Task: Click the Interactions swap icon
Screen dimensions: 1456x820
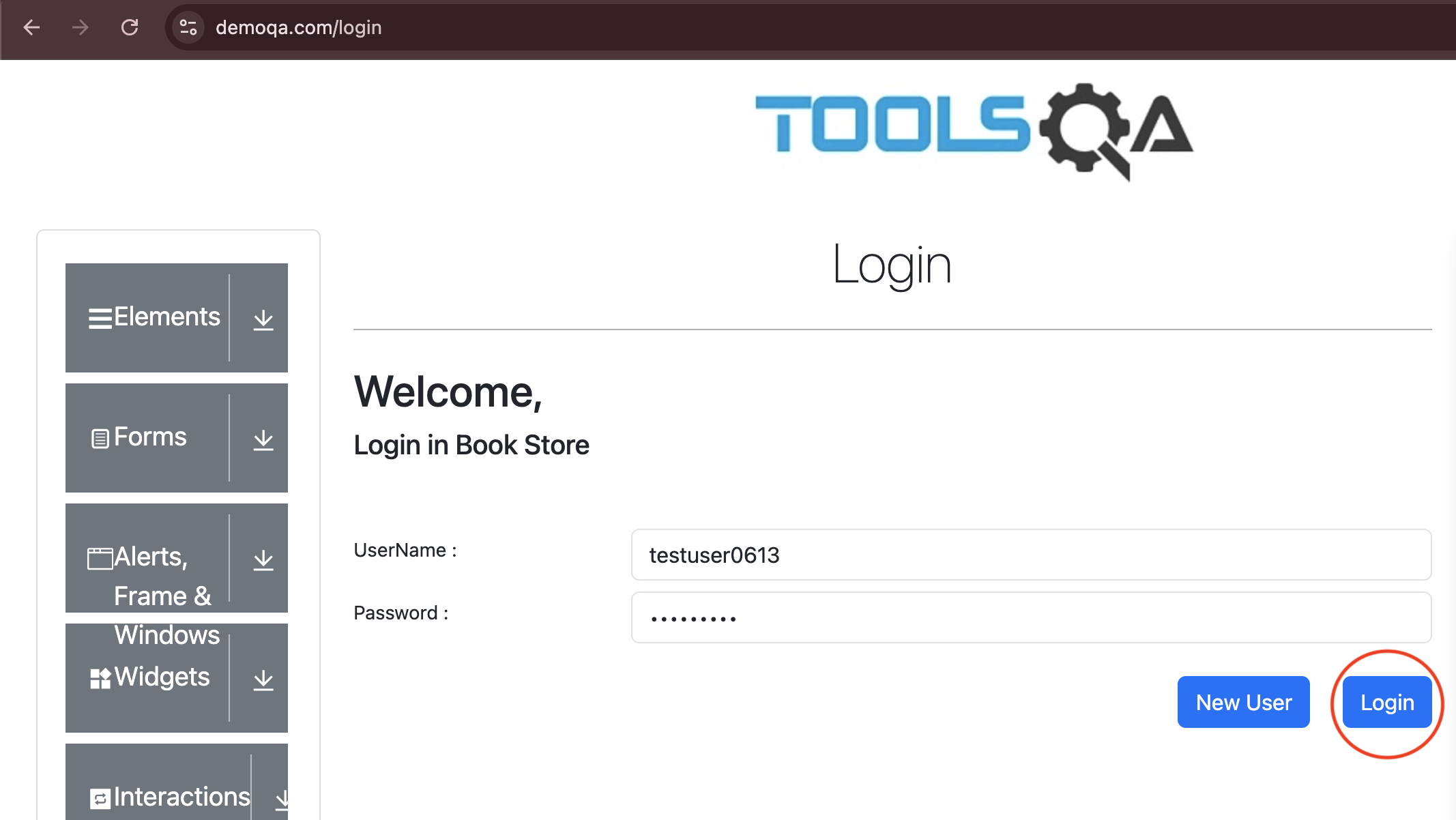Action: click(x=100, y=798)
